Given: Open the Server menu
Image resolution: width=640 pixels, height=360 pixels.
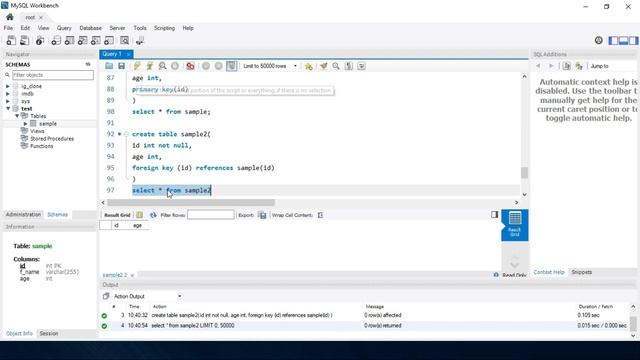Looking at the screenshot, I should (x=117, y=28).
